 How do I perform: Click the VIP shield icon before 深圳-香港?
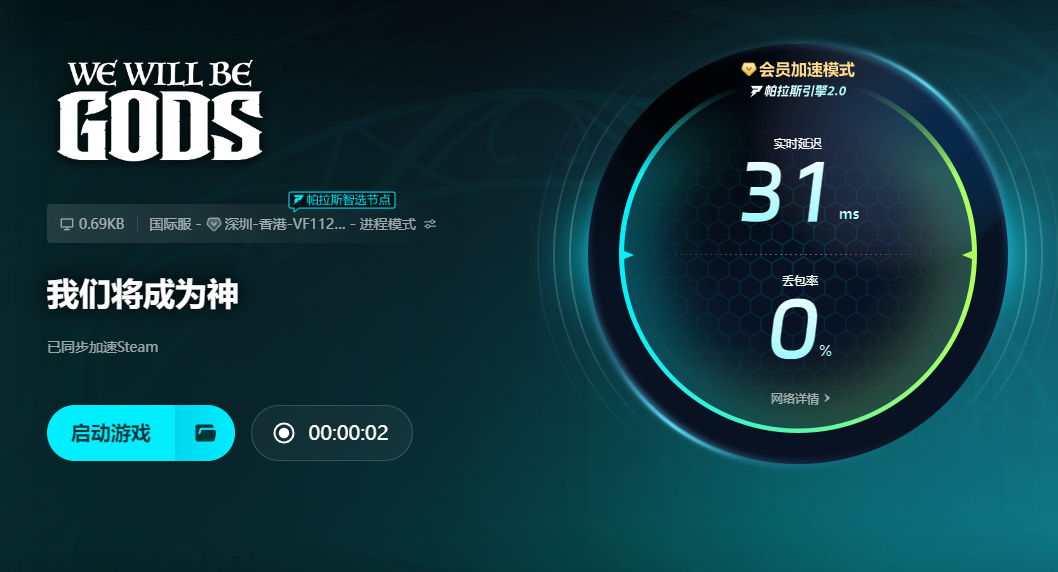click(x=214, y=225)
